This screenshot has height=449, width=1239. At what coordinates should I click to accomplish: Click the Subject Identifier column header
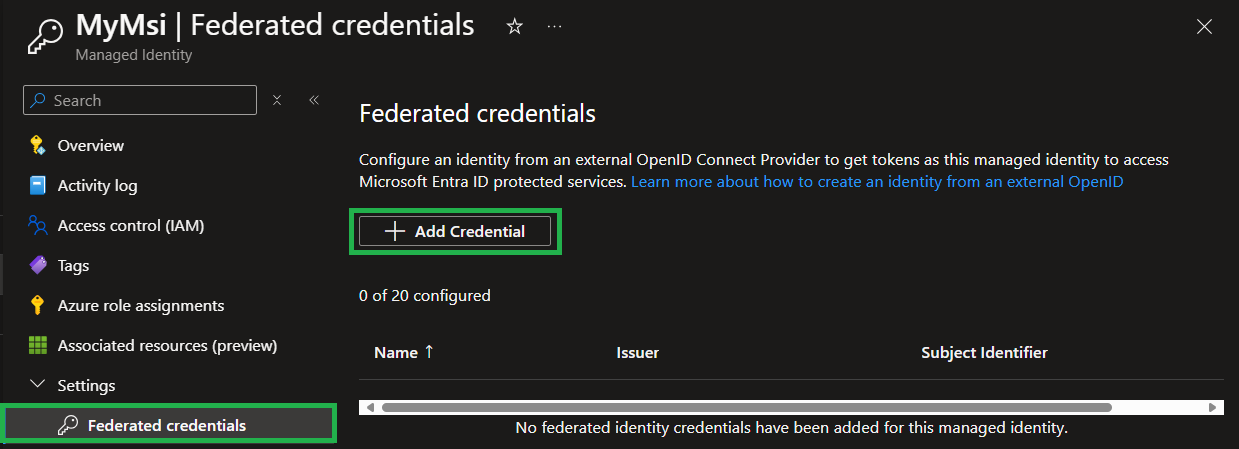point(985,352)
